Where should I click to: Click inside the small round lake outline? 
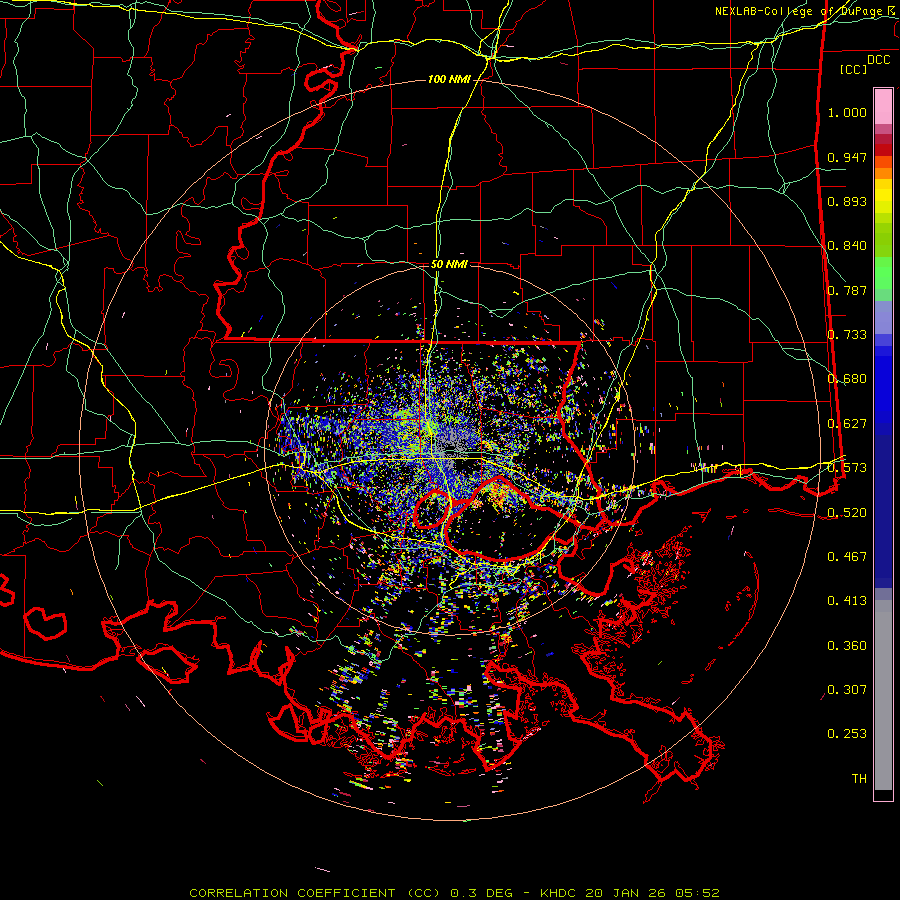click(x=430, y=510)
